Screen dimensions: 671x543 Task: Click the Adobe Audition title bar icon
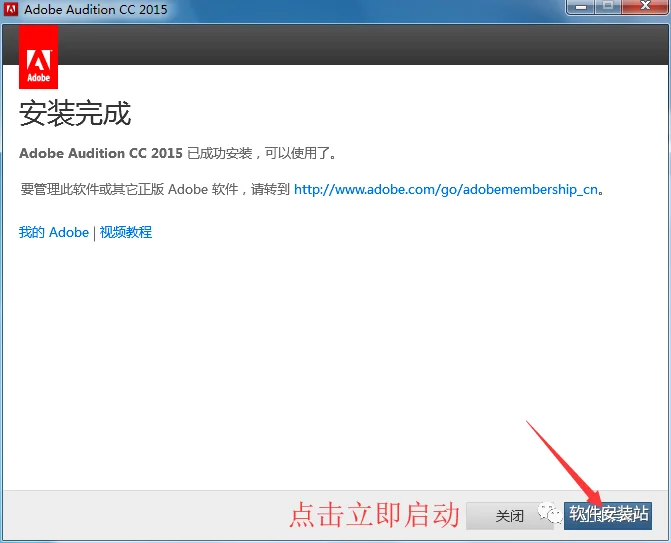(x=11, y=9)
